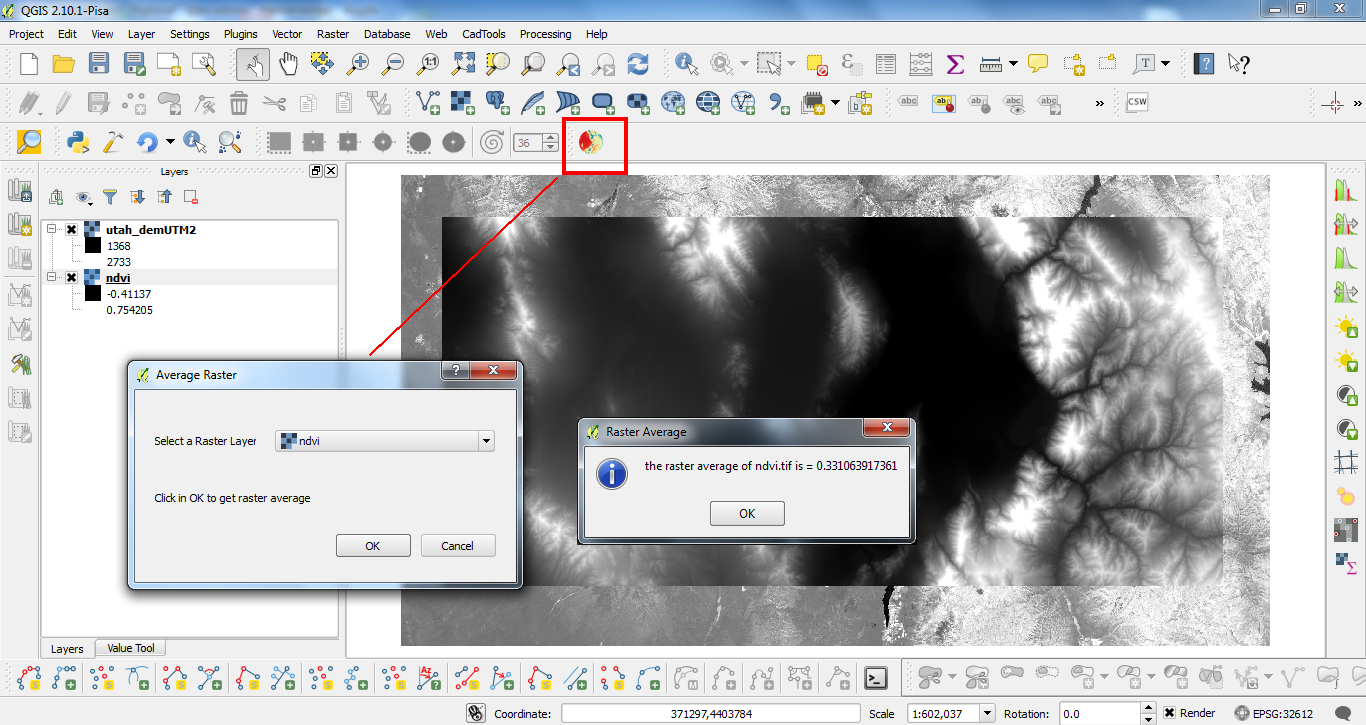This screenshot has width=1366, height=725.
Task: Open the undo history dropdown arrow
Action: [x=170, y=142]
